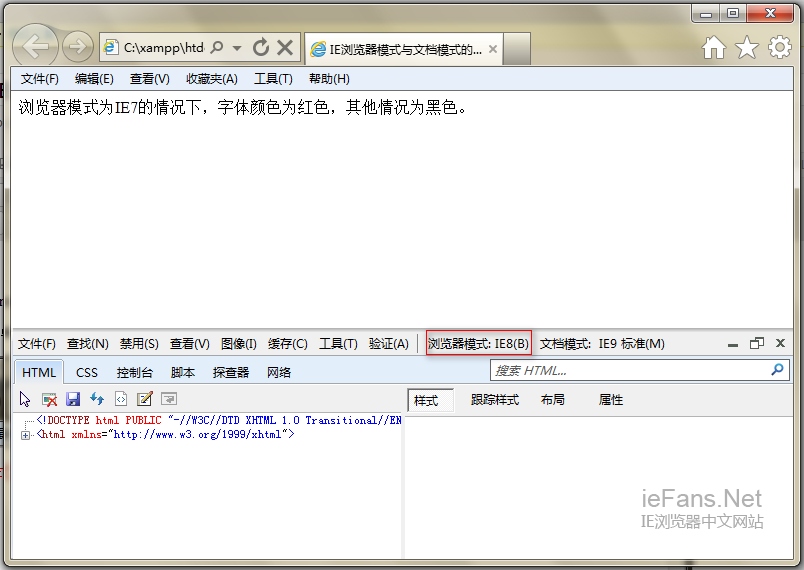Open developer tools 工具(T) menu
The image size is (804, 570).
338,343
